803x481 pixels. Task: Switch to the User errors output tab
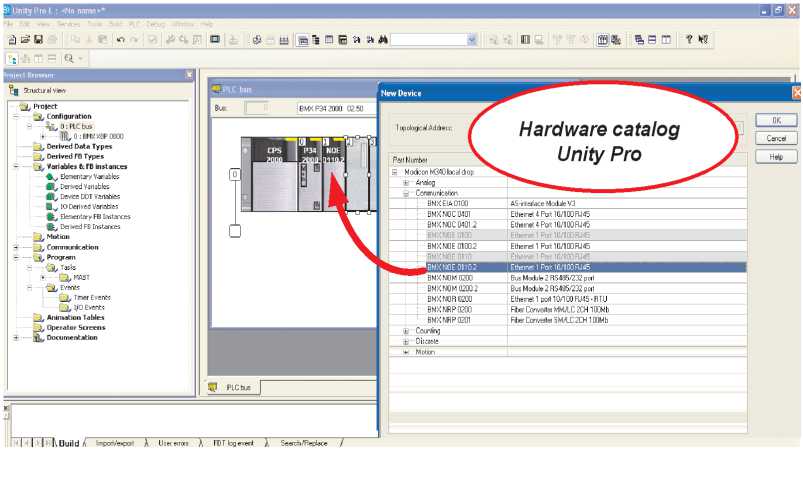pos(174,442)
